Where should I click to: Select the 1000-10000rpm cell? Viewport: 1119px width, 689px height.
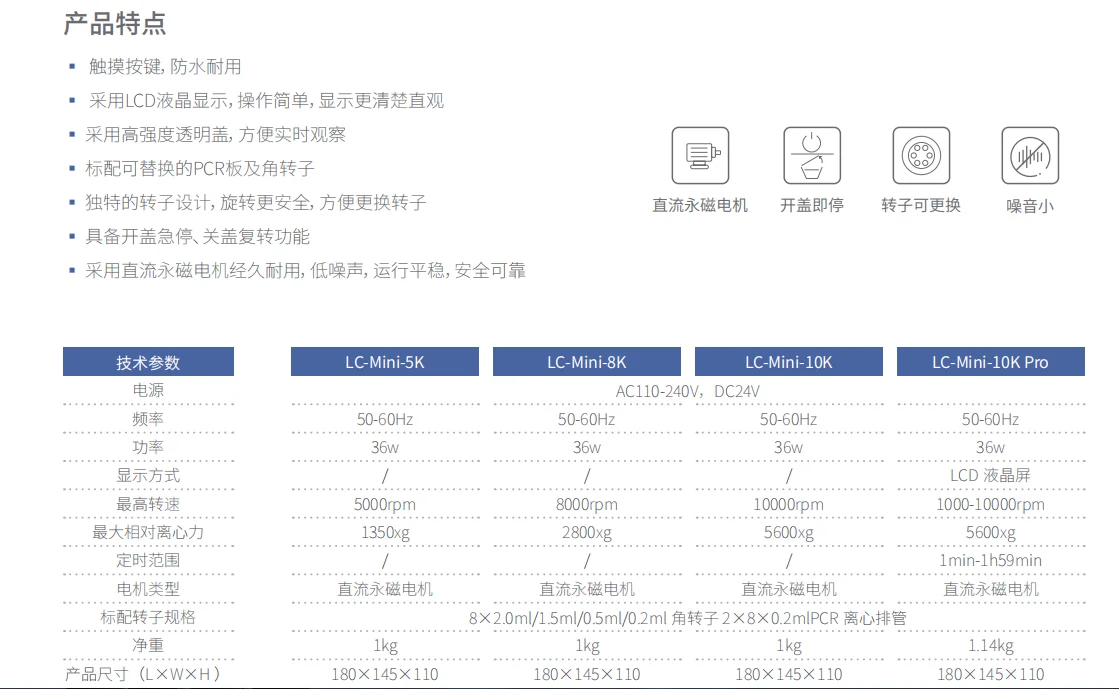click(x=991, y=505)
